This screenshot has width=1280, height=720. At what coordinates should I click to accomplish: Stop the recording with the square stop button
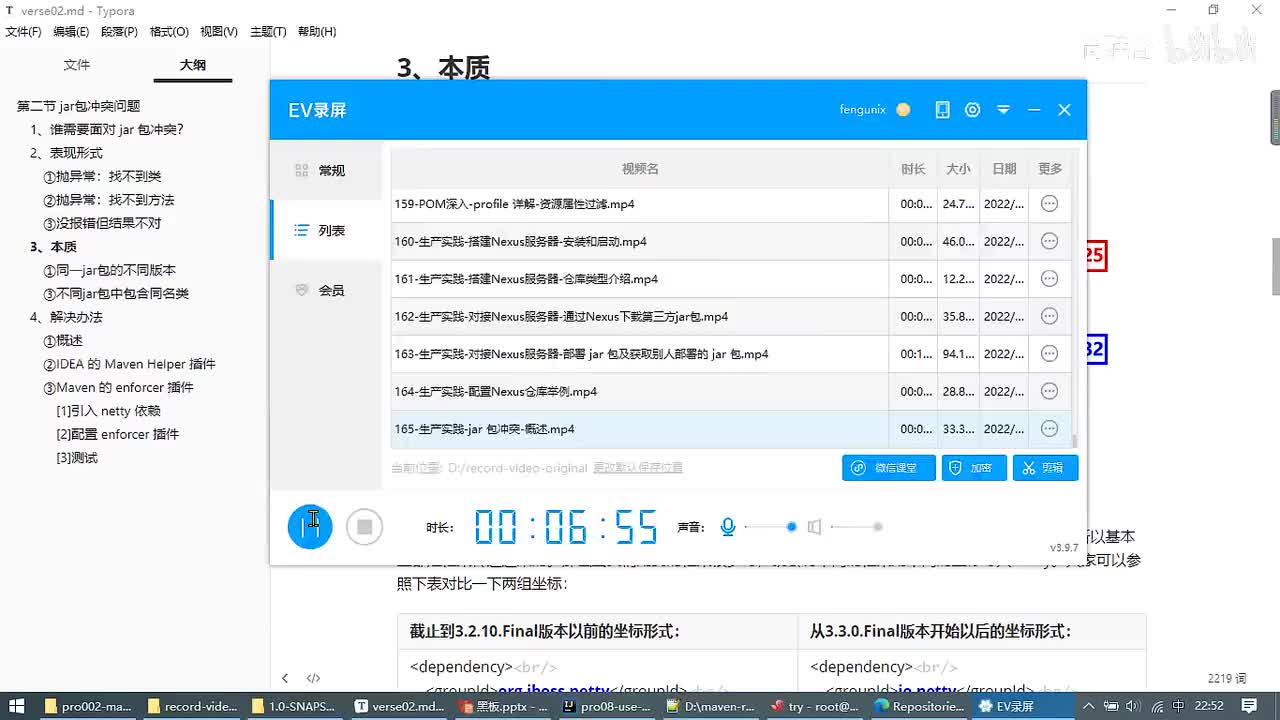pyautogui.click(x=365, y=527)
